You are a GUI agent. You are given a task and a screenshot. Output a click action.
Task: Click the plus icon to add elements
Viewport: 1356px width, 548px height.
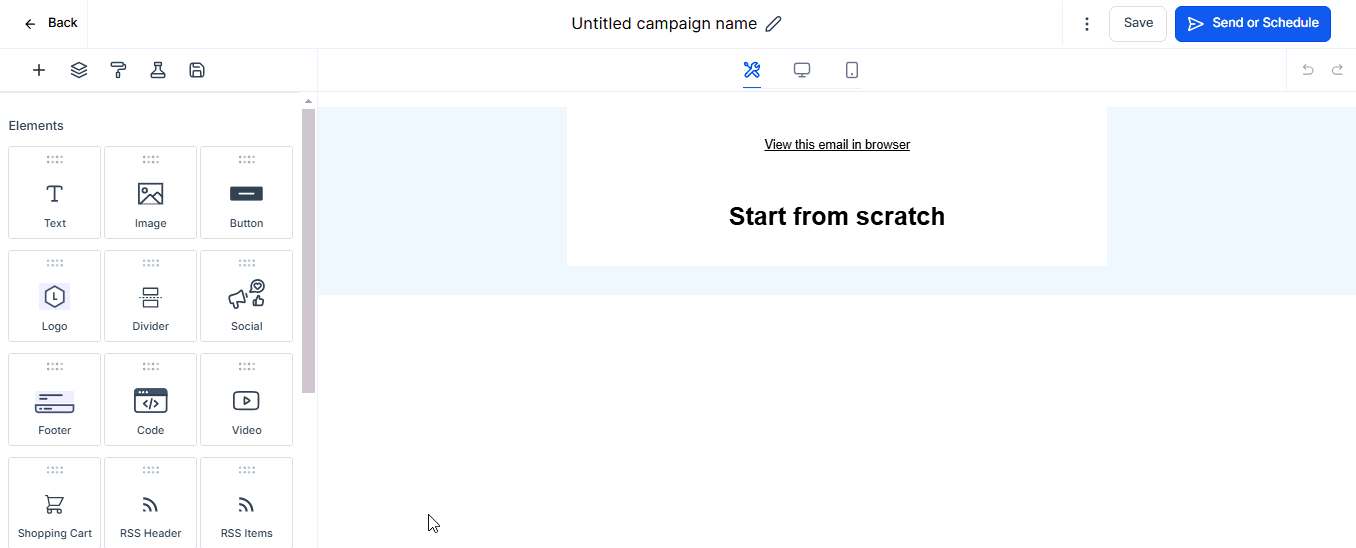pos(39,70)
